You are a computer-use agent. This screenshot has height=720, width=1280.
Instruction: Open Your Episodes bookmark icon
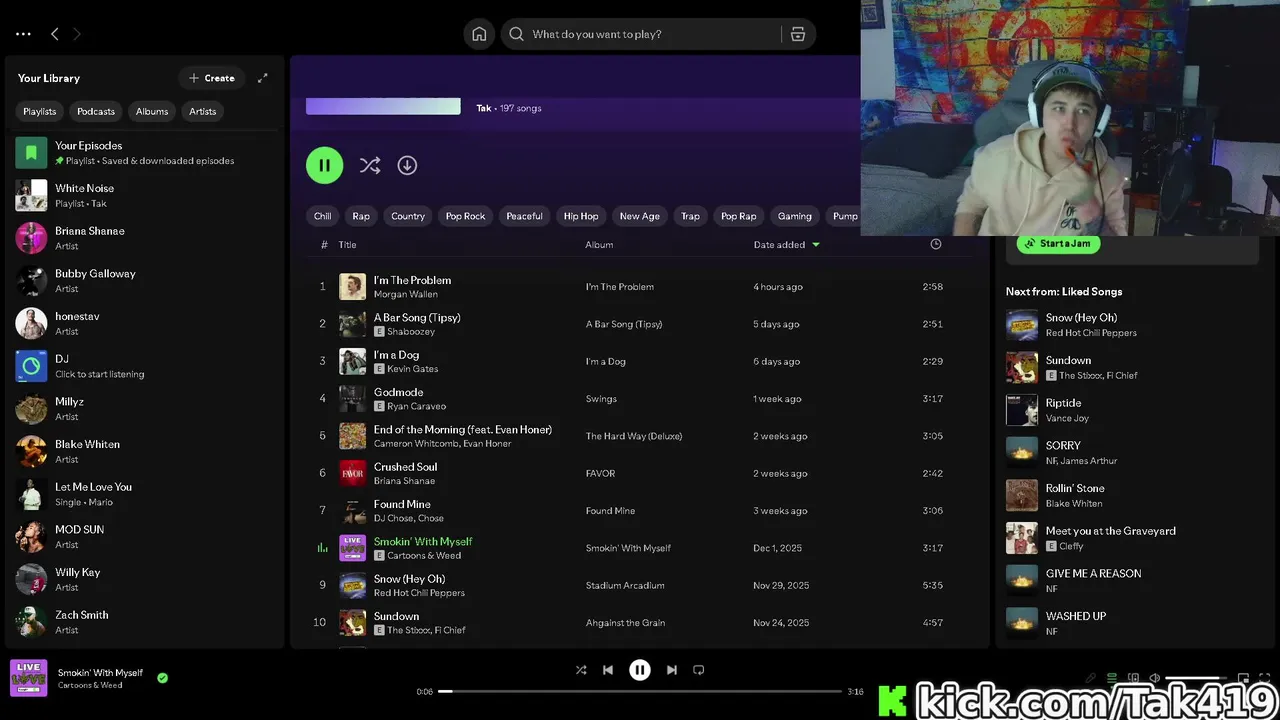[x=31, y=153]
